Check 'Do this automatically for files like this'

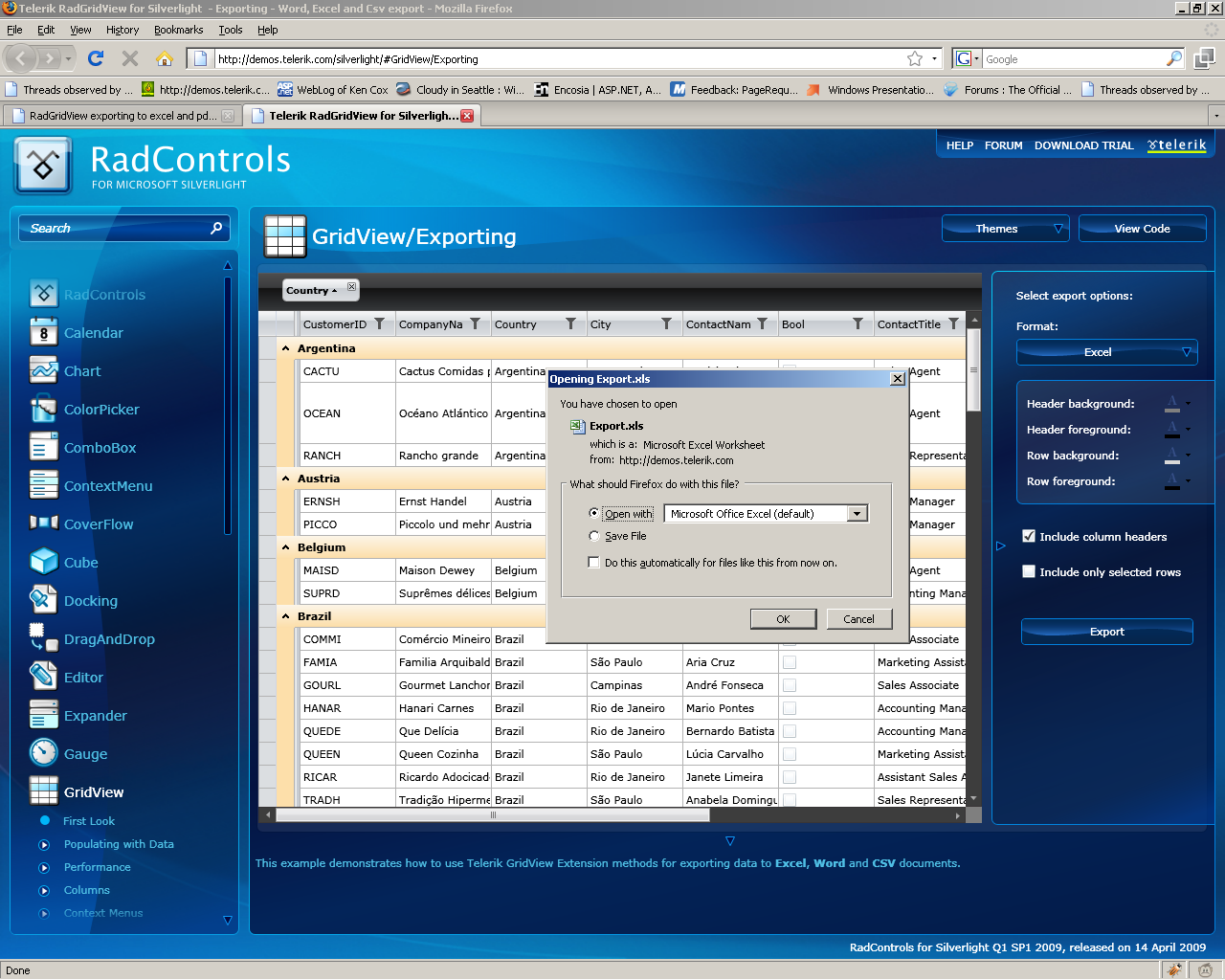click(x=594, y=563)
